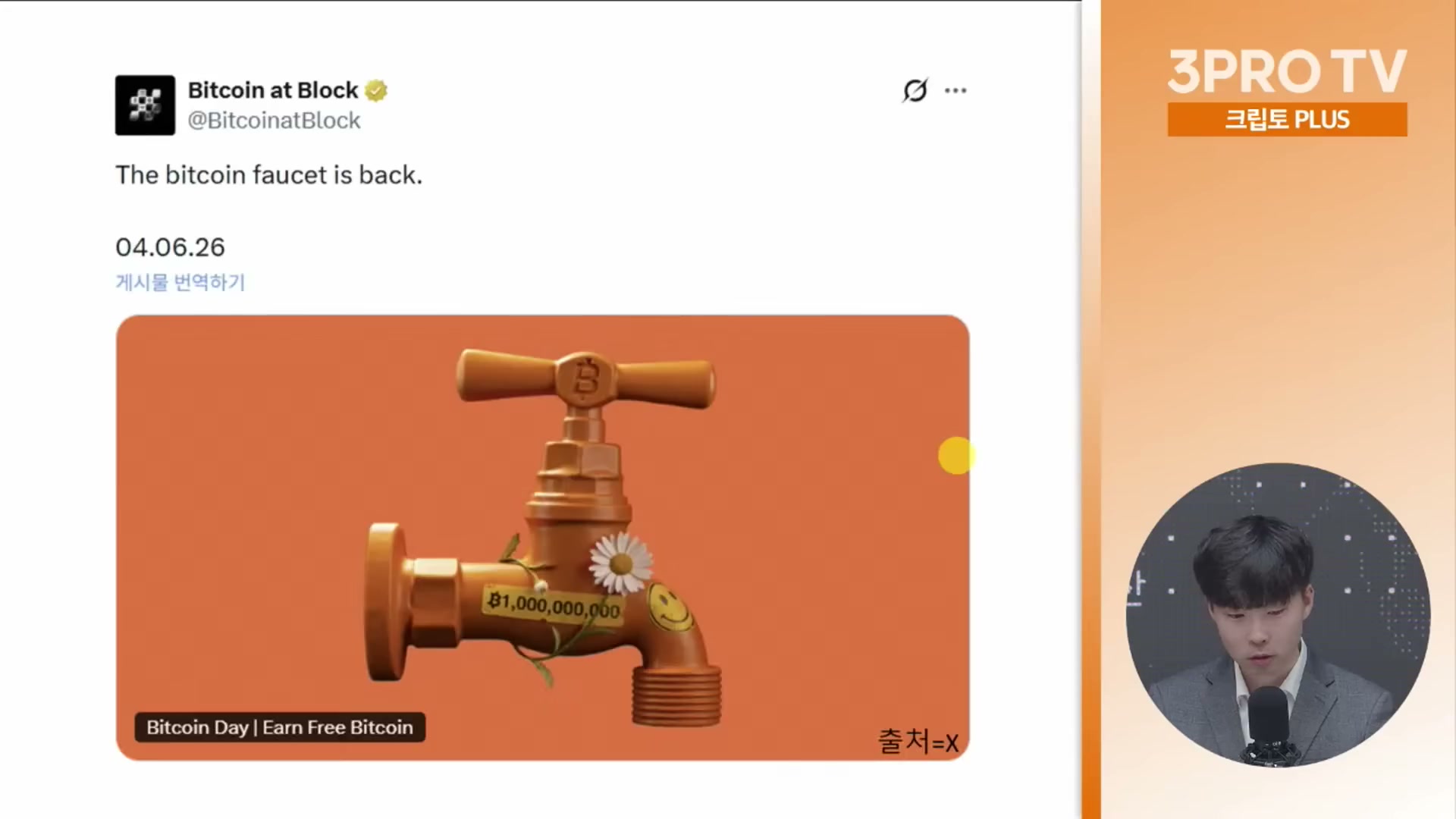Click the Grok explain icon on the post
The height and width of the screenshot is (819, 1456).
pyautogui.click(x=915, y=90)
